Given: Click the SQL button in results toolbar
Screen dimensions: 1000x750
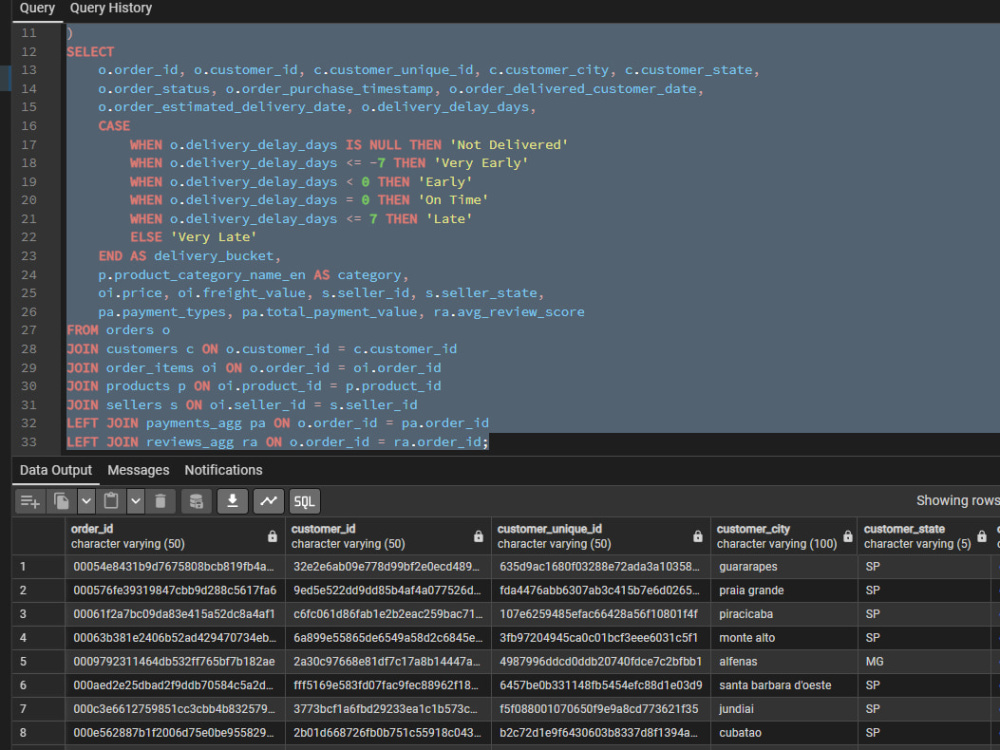Looking at the screenshot, I should (x=304, y=502).
